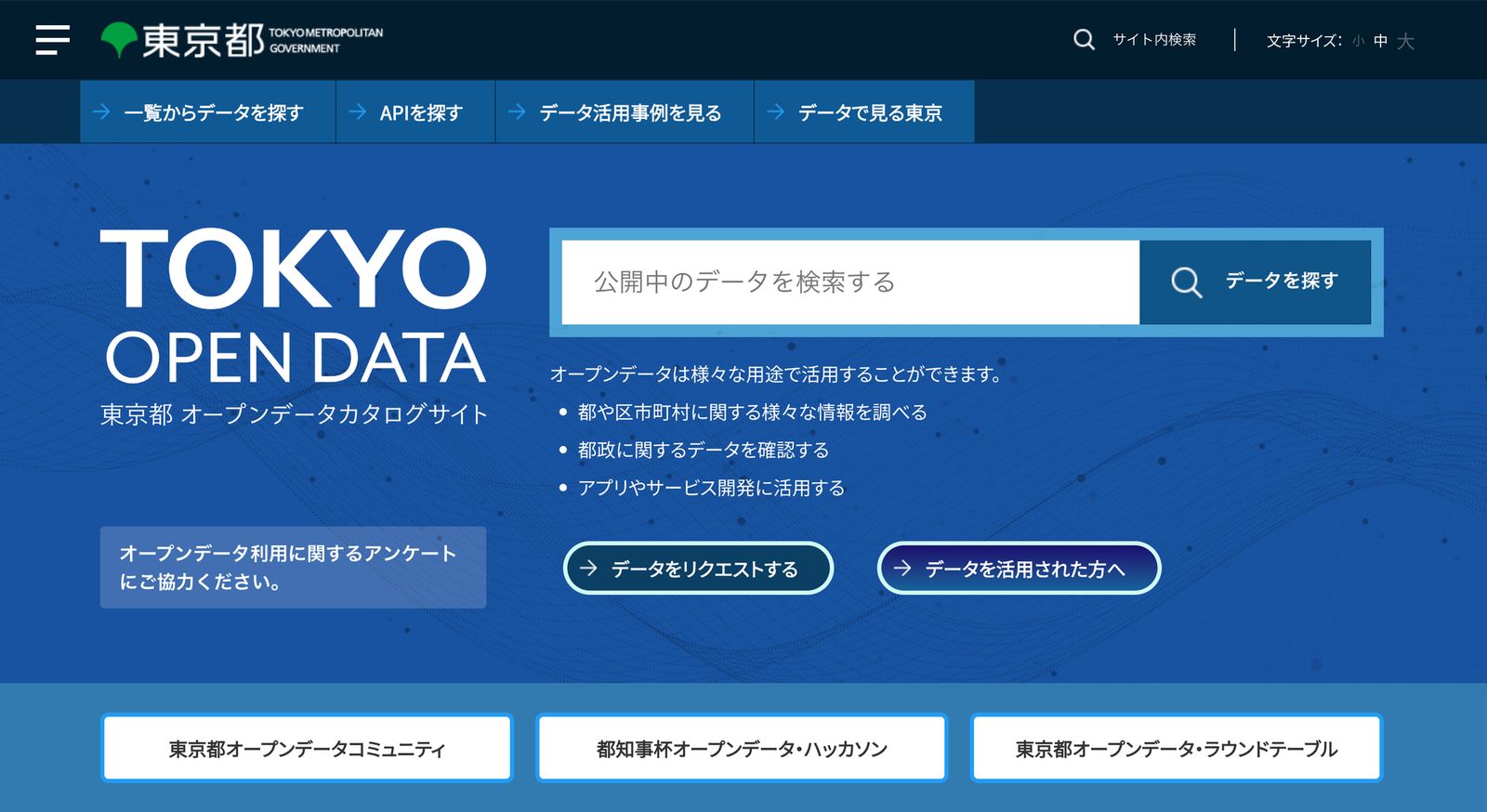Click text 東京都 オープンデータカタログサイト
Screen dimensions: 1487x812
coord(294,414)
